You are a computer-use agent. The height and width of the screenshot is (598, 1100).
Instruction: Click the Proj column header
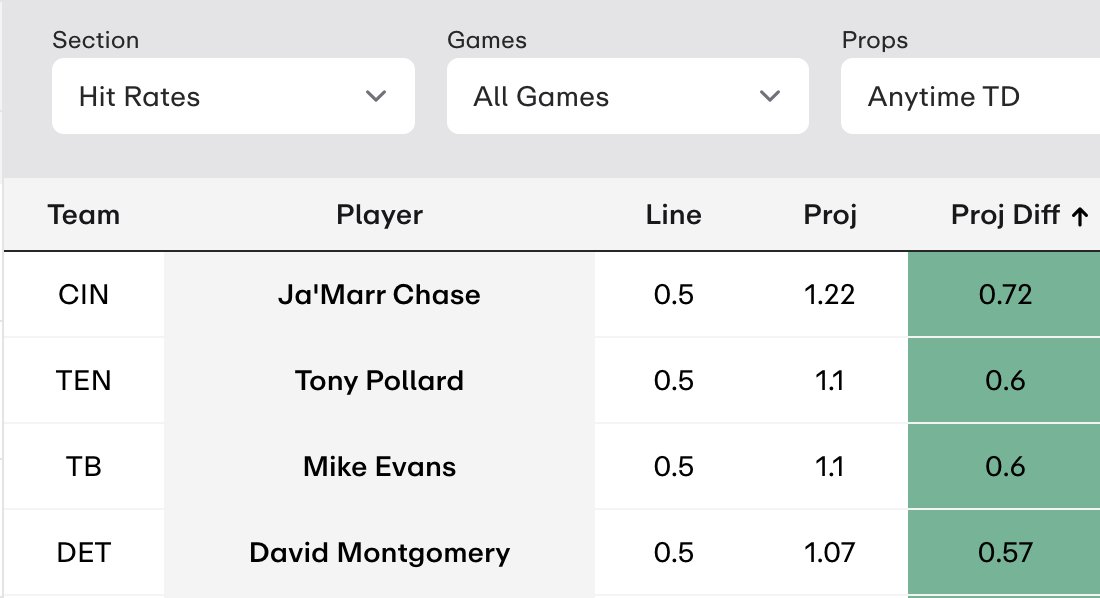click(830, 215)
